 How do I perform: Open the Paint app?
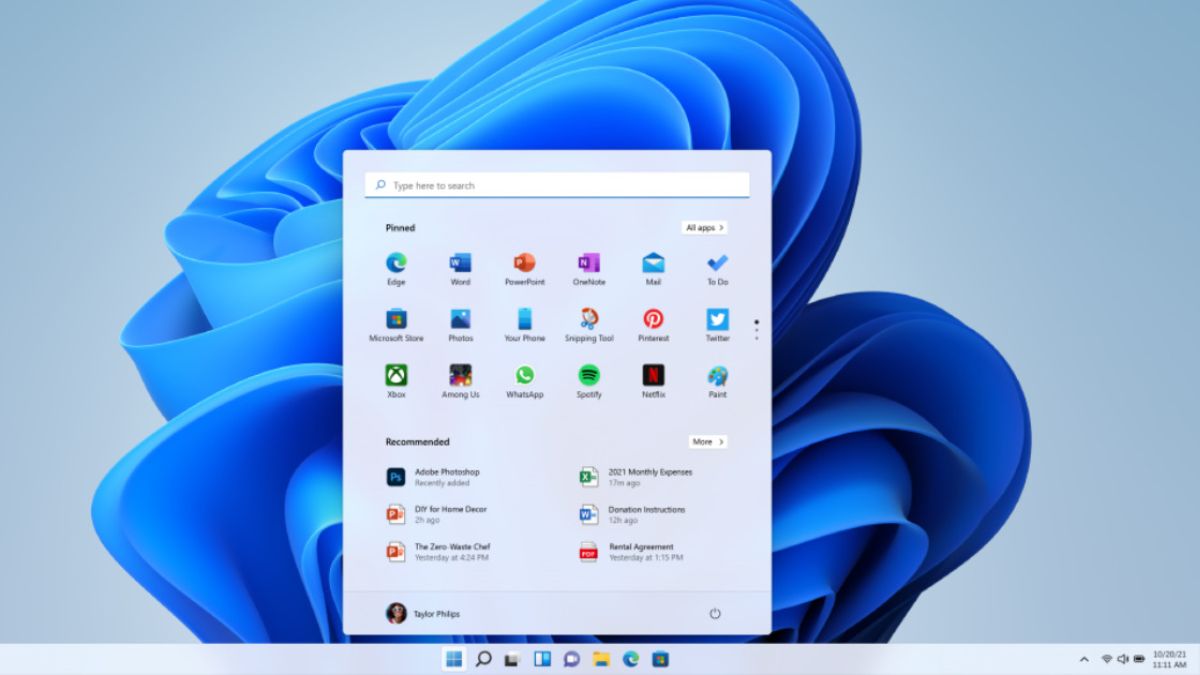coord(717,381)
